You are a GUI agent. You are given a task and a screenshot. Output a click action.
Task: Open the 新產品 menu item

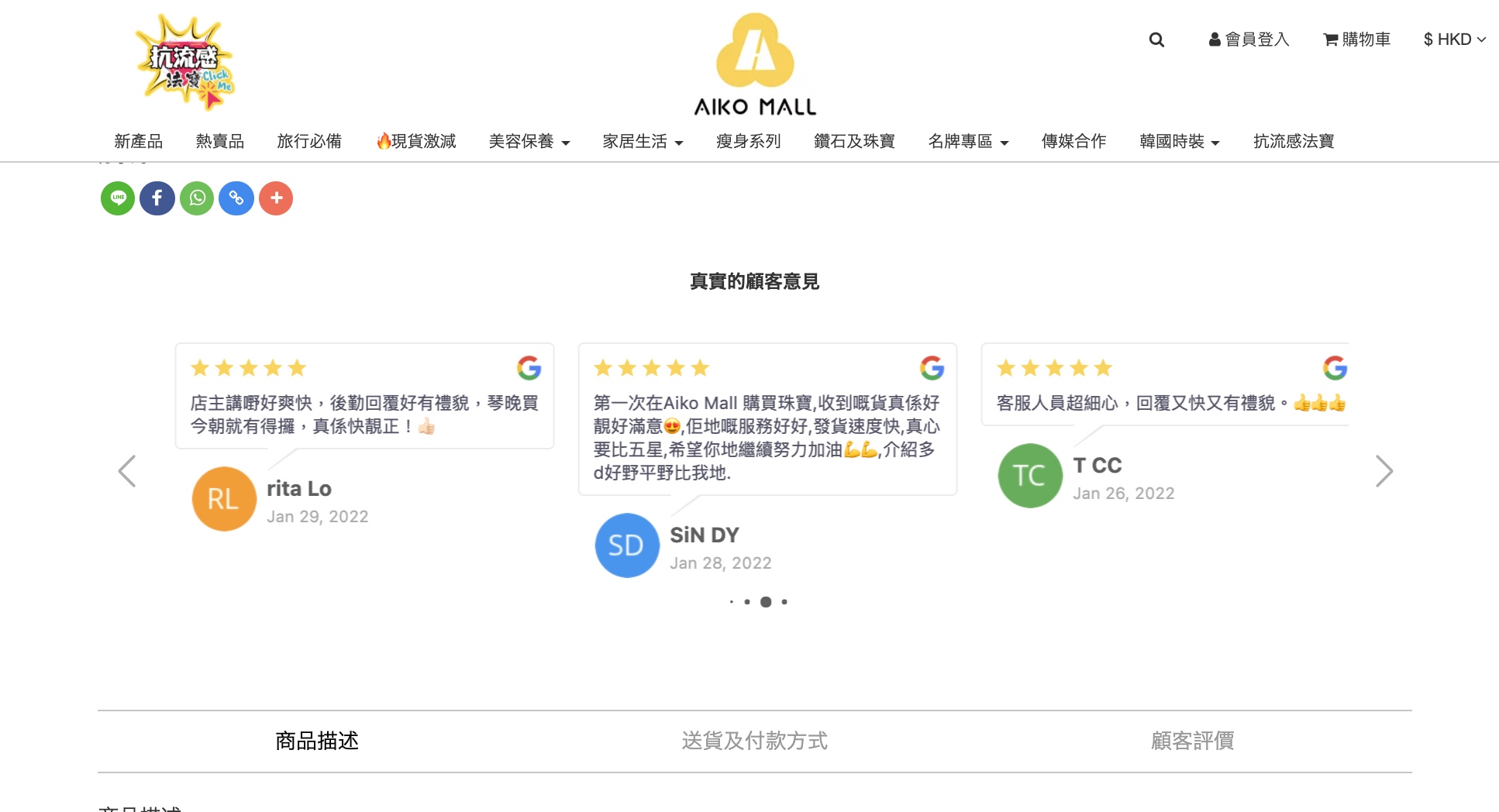tap(138, 141)
